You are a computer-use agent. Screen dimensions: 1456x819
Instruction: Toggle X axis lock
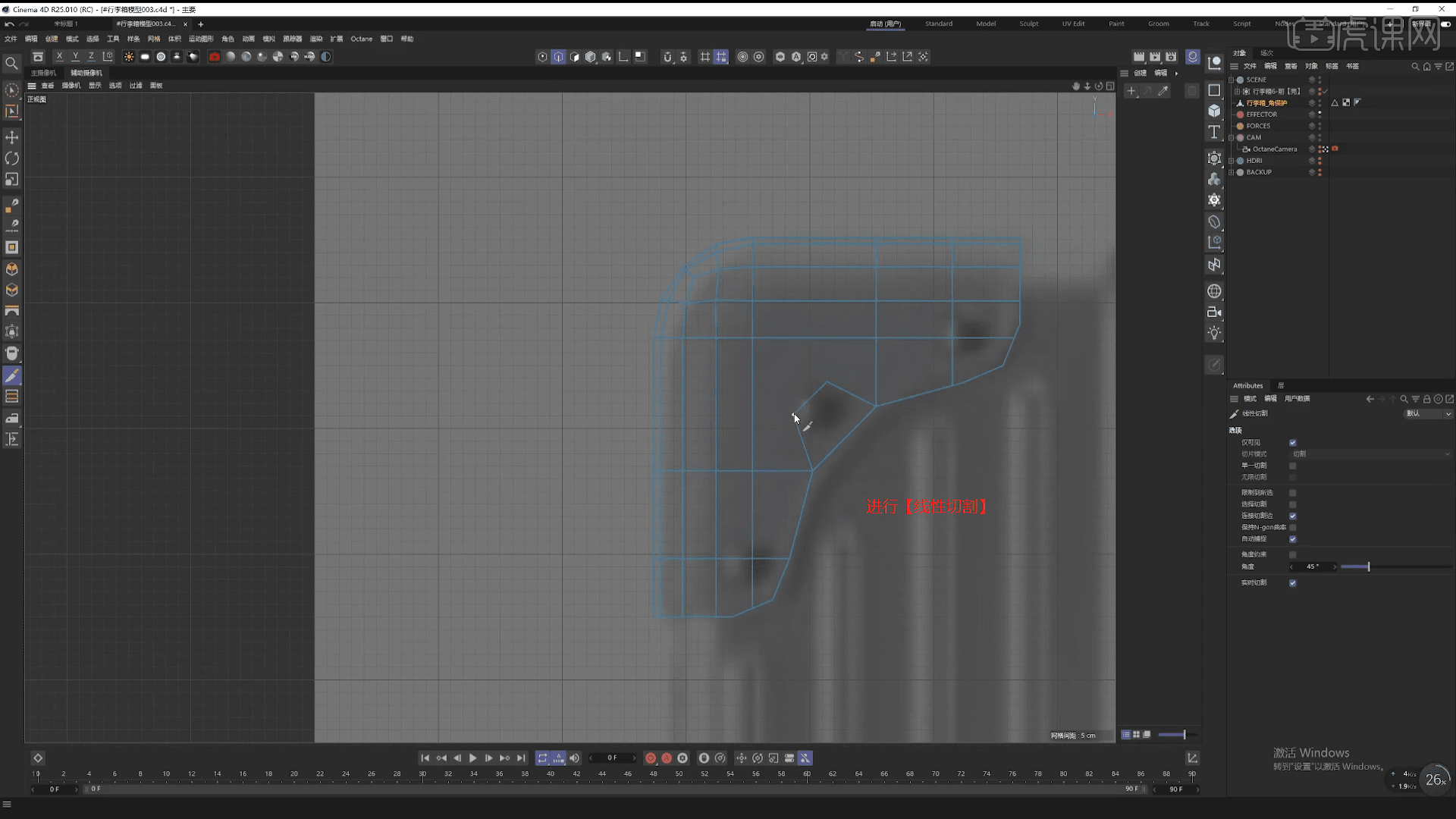59,57
